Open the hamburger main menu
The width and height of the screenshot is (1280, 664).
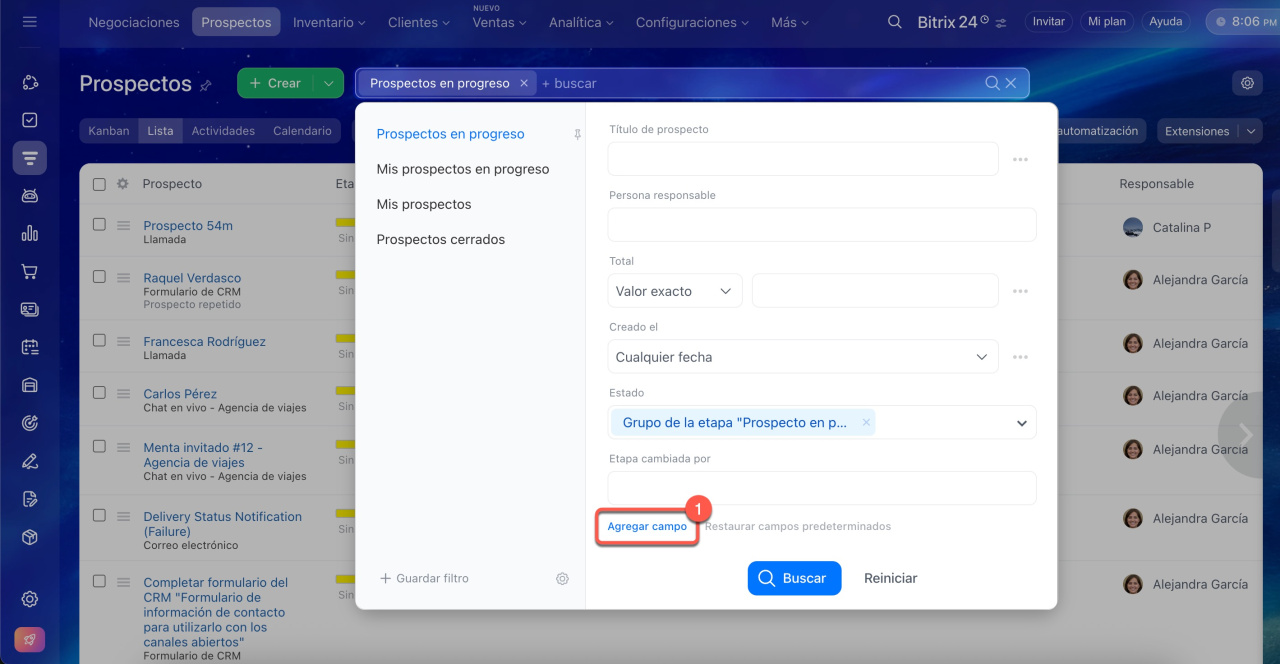(x=29, y=21)
